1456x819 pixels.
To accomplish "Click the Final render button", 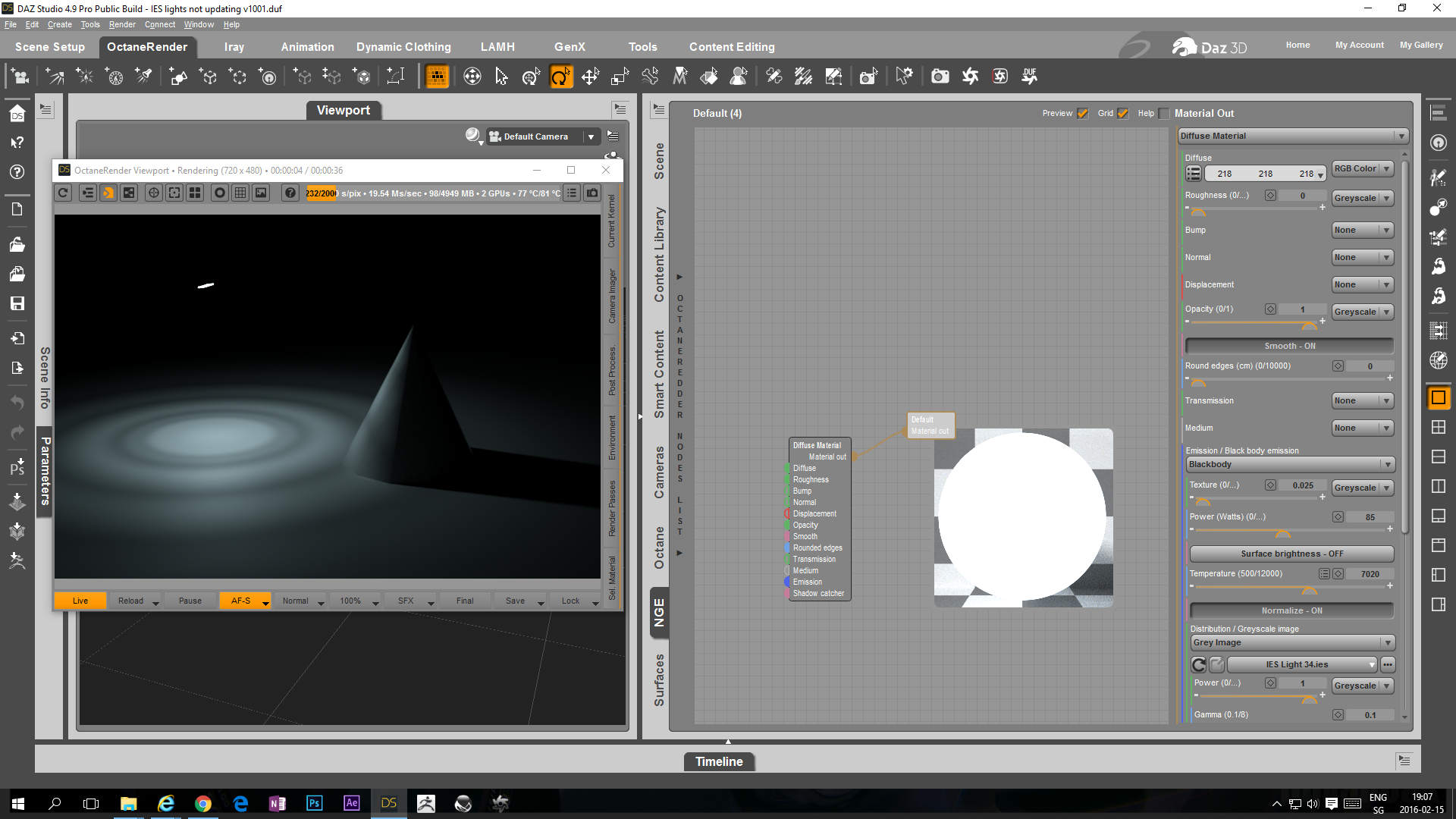I will 465,601.
